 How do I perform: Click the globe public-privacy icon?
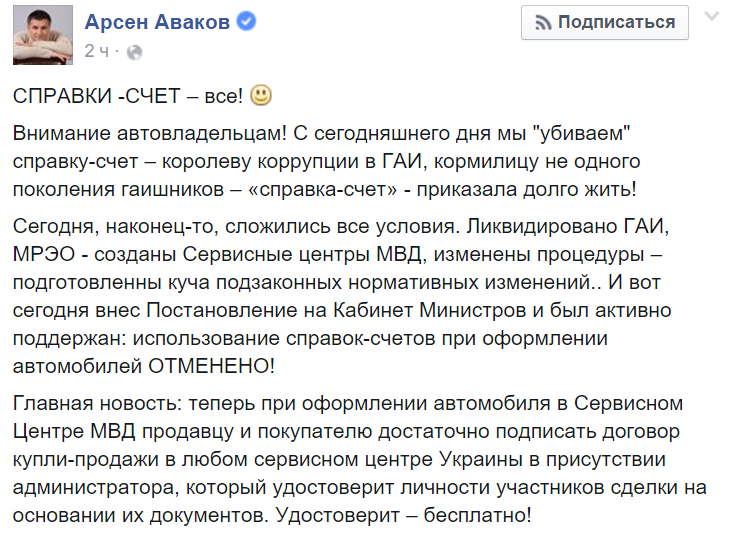pyautogui.click(x=136, y=51)
